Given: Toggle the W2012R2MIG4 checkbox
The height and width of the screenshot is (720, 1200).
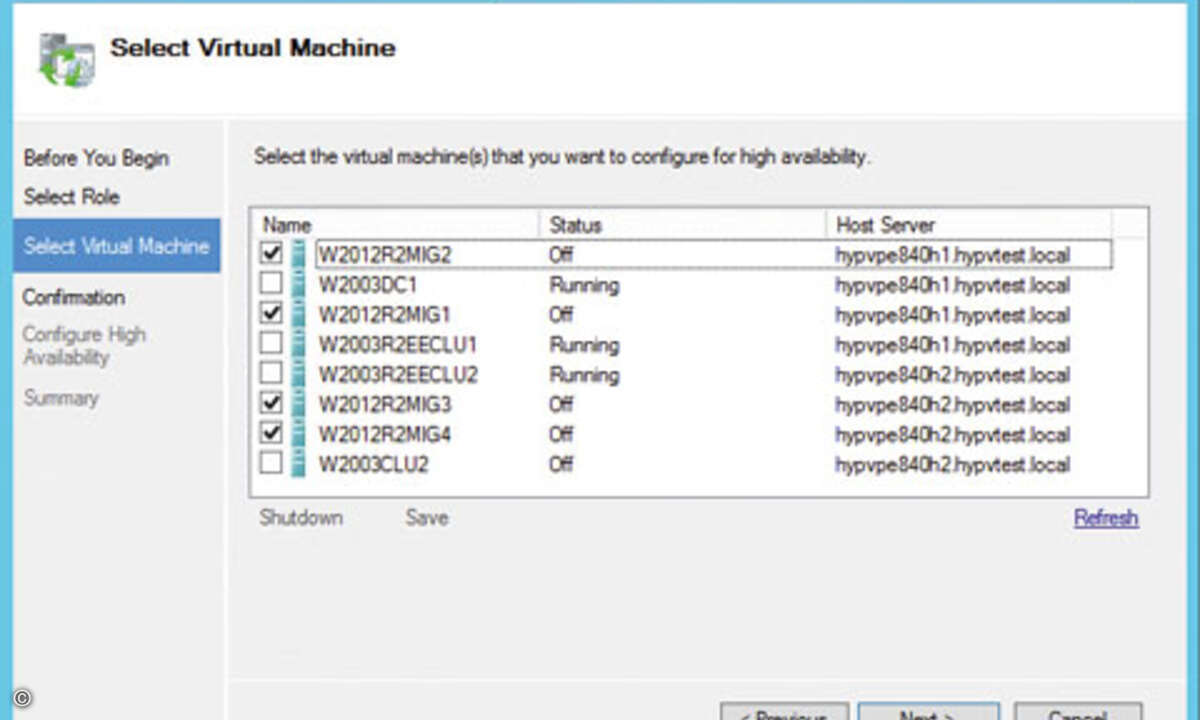Looking at the screenshot, I should [x=271, y=434].
